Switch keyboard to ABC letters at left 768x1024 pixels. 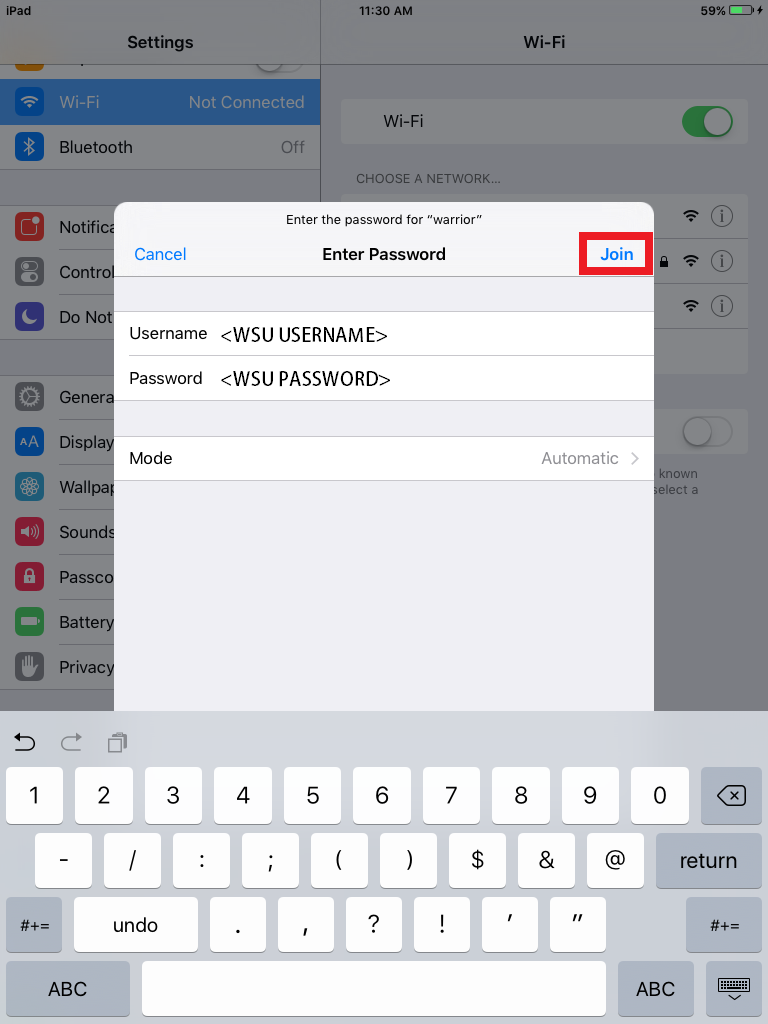[68, 989]
